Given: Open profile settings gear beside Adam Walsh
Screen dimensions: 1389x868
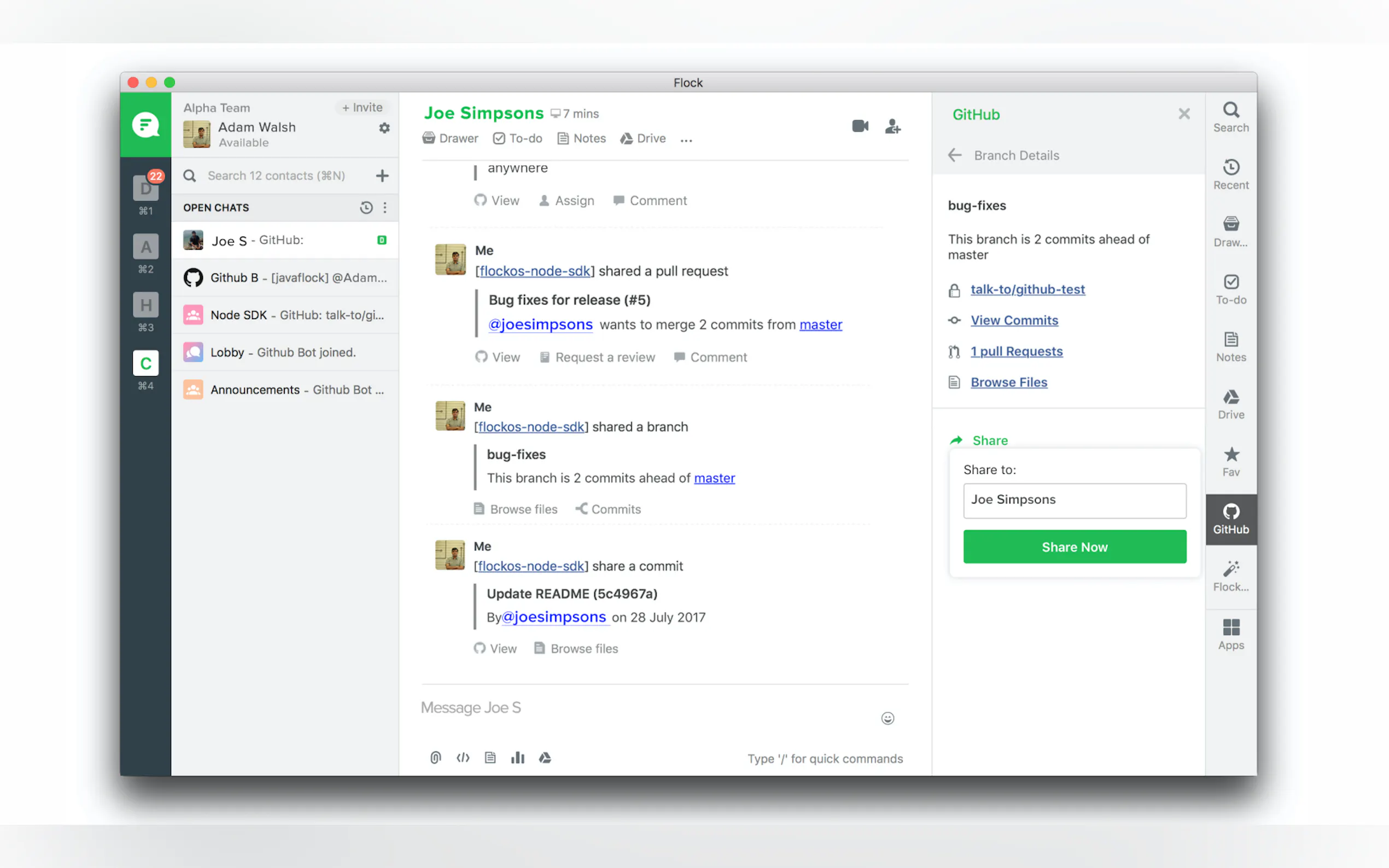Looking at the screenshot, I should [x=384, y=128].
